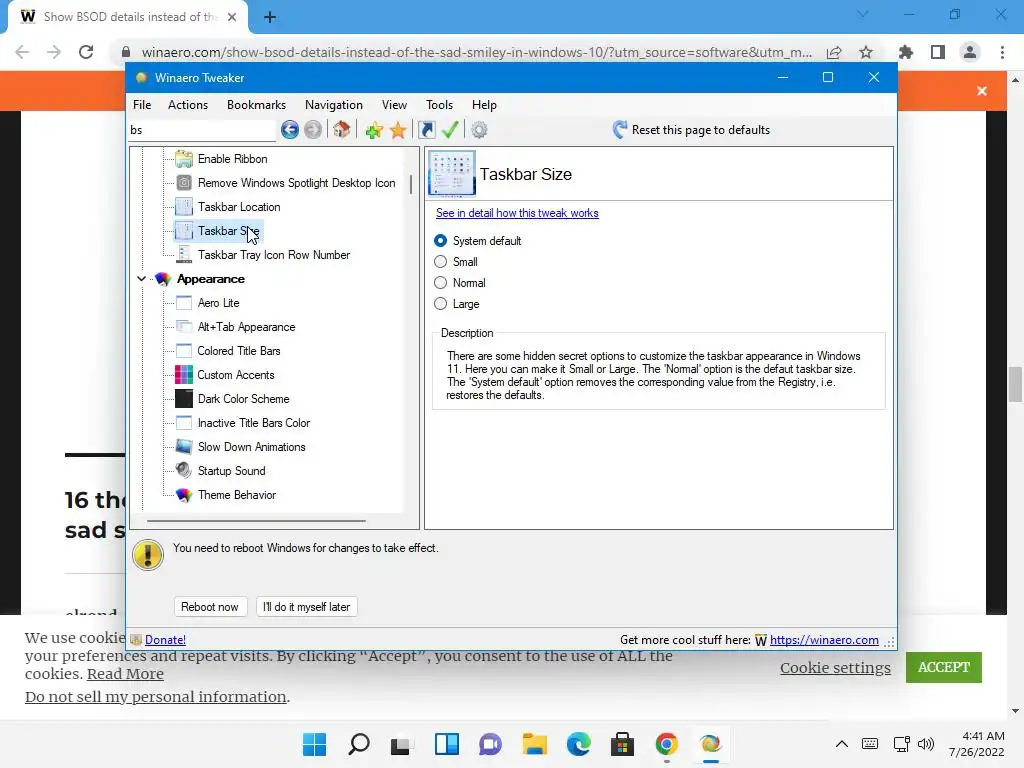Click the tree horizontal scrollbar
Image resolution: width=1024 pixels, height=768 pixels.
pos(256,521)
